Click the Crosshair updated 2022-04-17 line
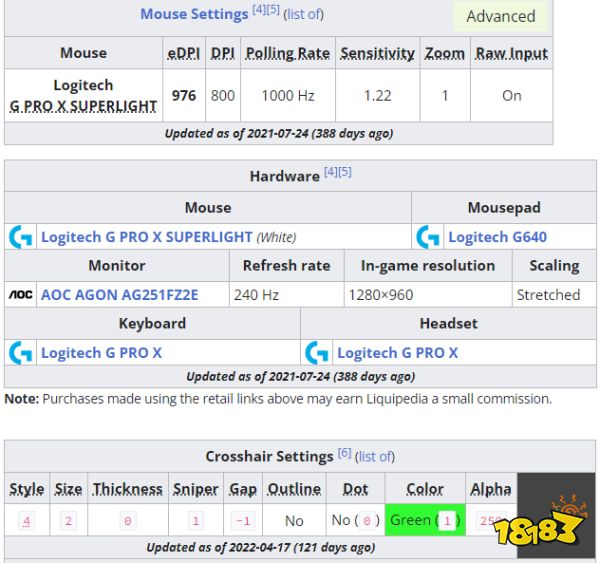The image size is (600, 563). [261, 547]
